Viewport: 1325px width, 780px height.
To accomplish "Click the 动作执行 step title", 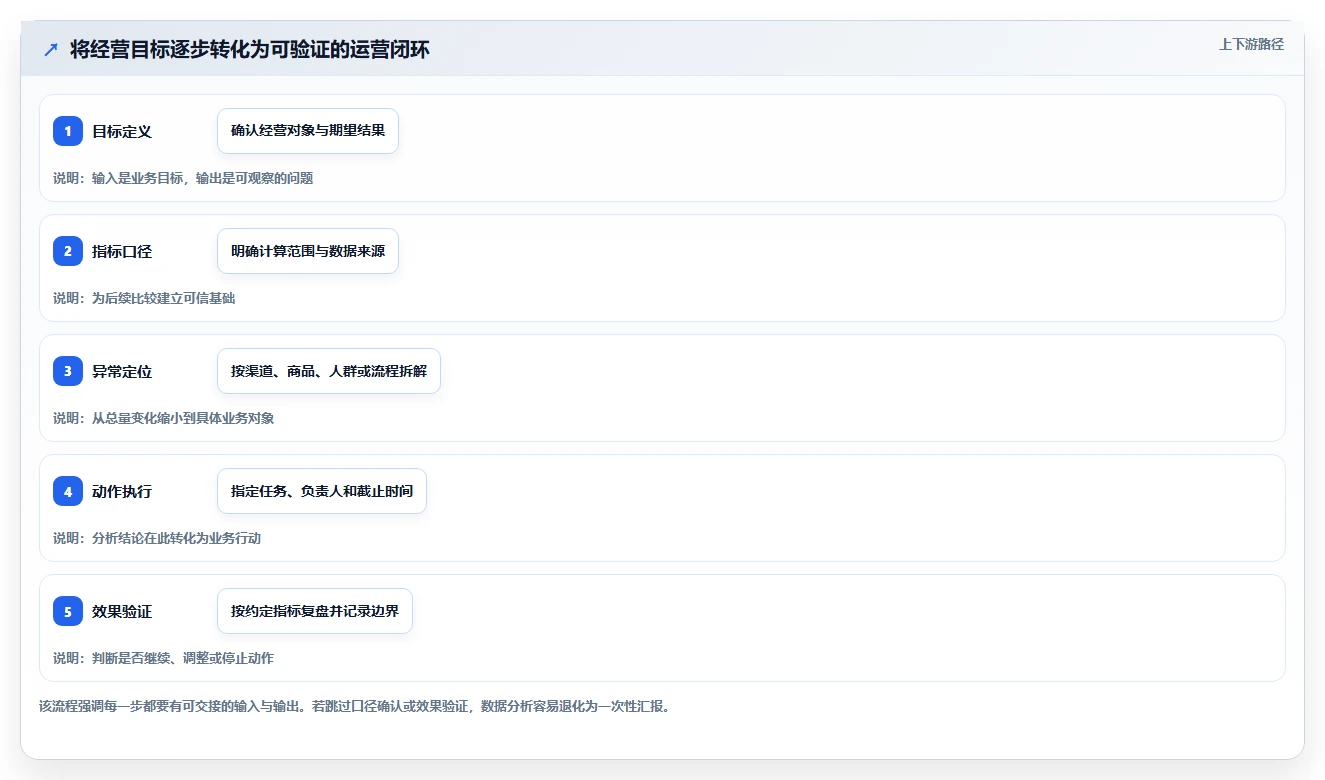I will click(122, 491).
